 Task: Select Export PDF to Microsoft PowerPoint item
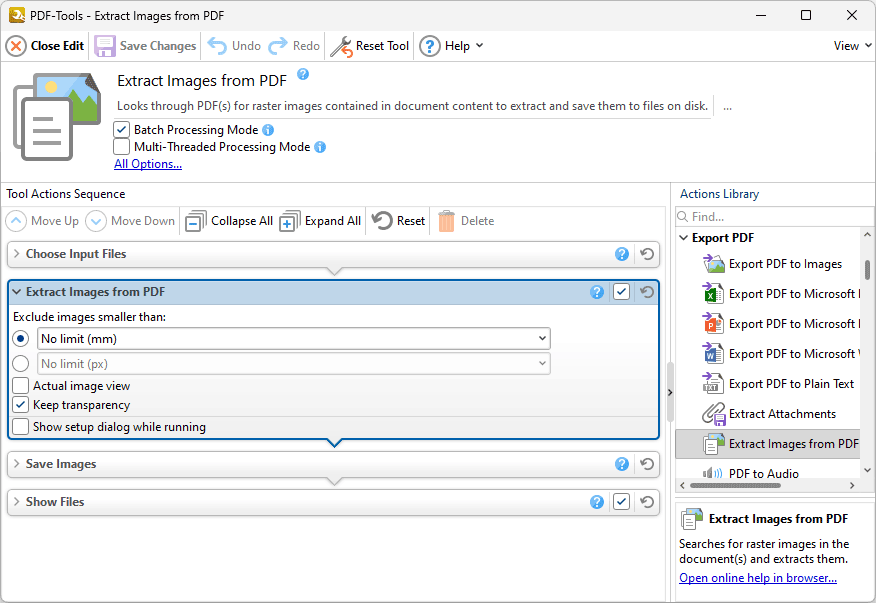[x=780, y=324]
